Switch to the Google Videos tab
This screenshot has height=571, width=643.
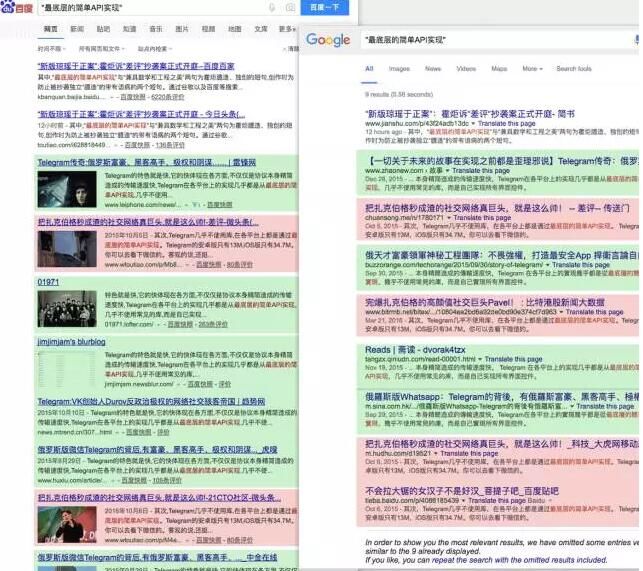(466, 69)
